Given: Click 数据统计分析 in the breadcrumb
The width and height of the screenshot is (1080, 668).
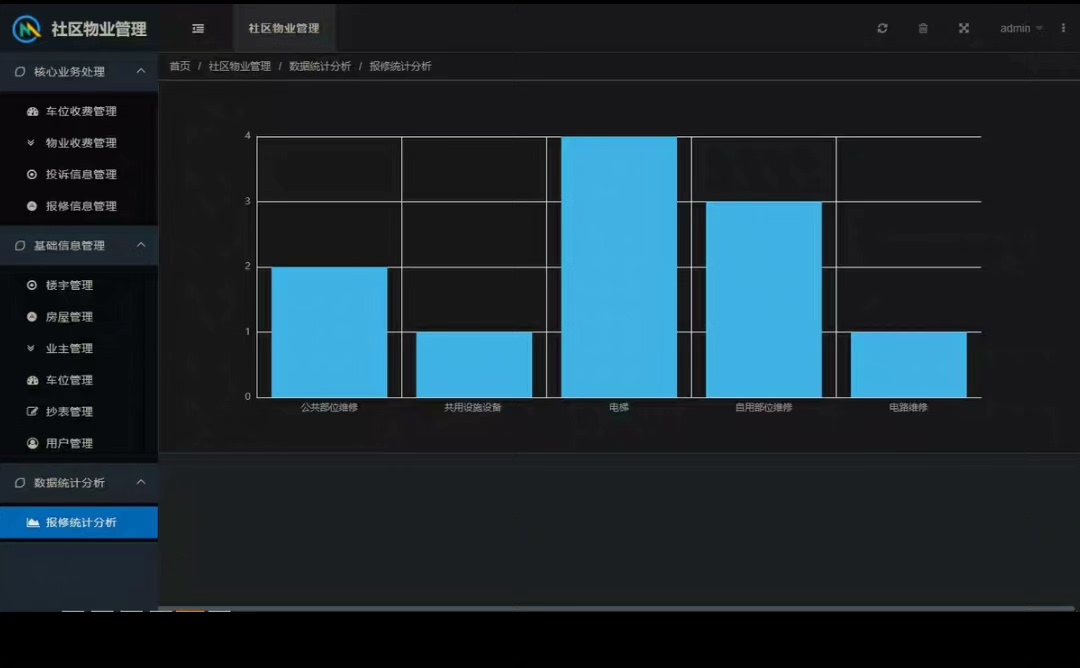Looking at the screenshot, I should tap(320, 66).
